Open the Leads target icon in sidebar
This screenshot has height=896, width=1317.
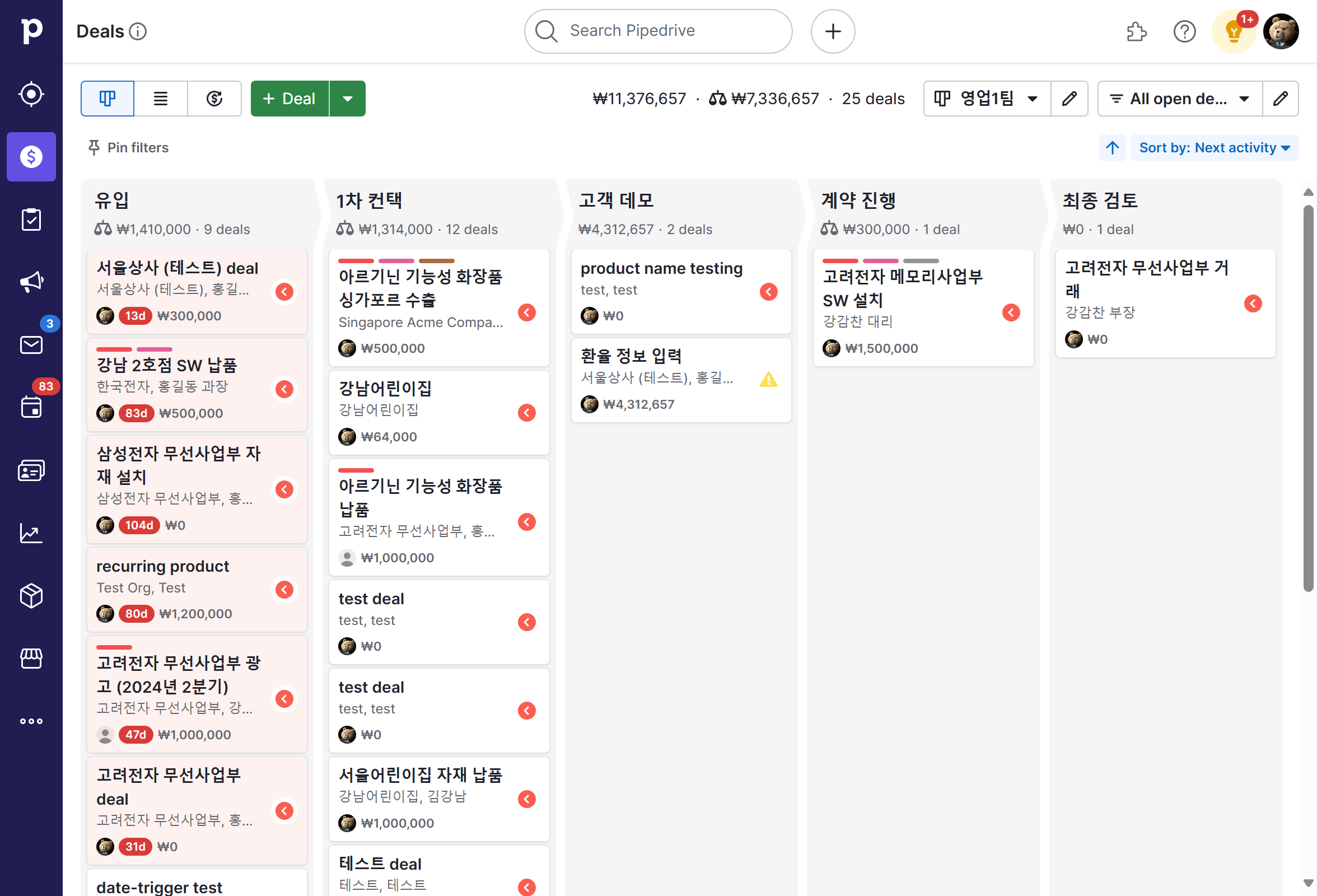(x=31, y=94)
